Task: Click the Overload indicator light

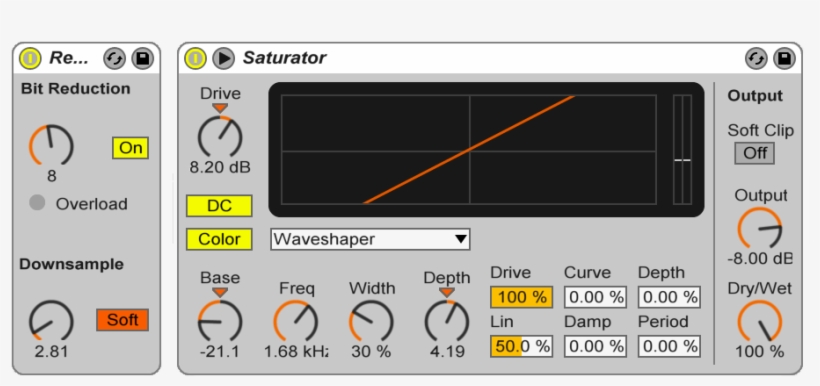Action: coord(37,203)
